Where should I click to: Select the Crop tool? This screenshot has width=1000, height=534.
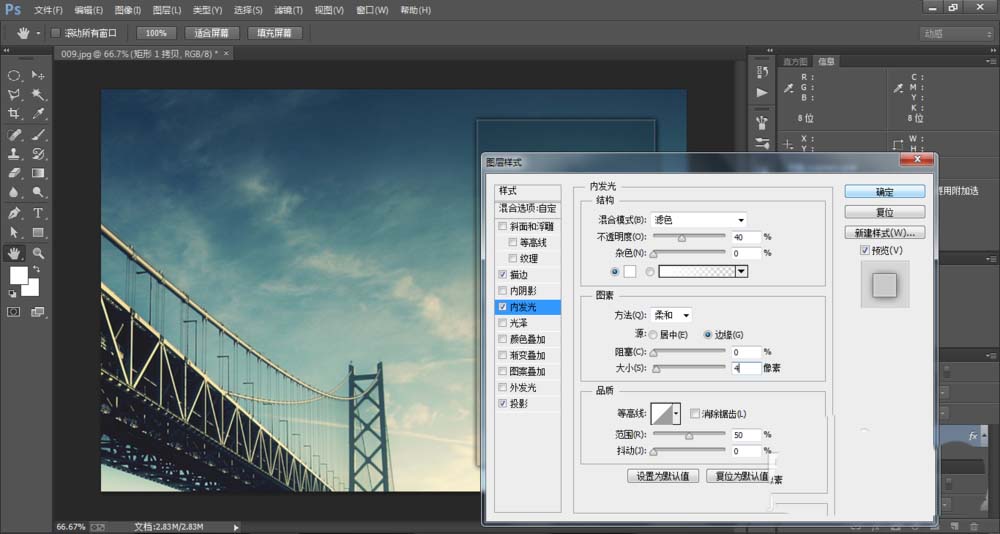[x=14, y=114]
